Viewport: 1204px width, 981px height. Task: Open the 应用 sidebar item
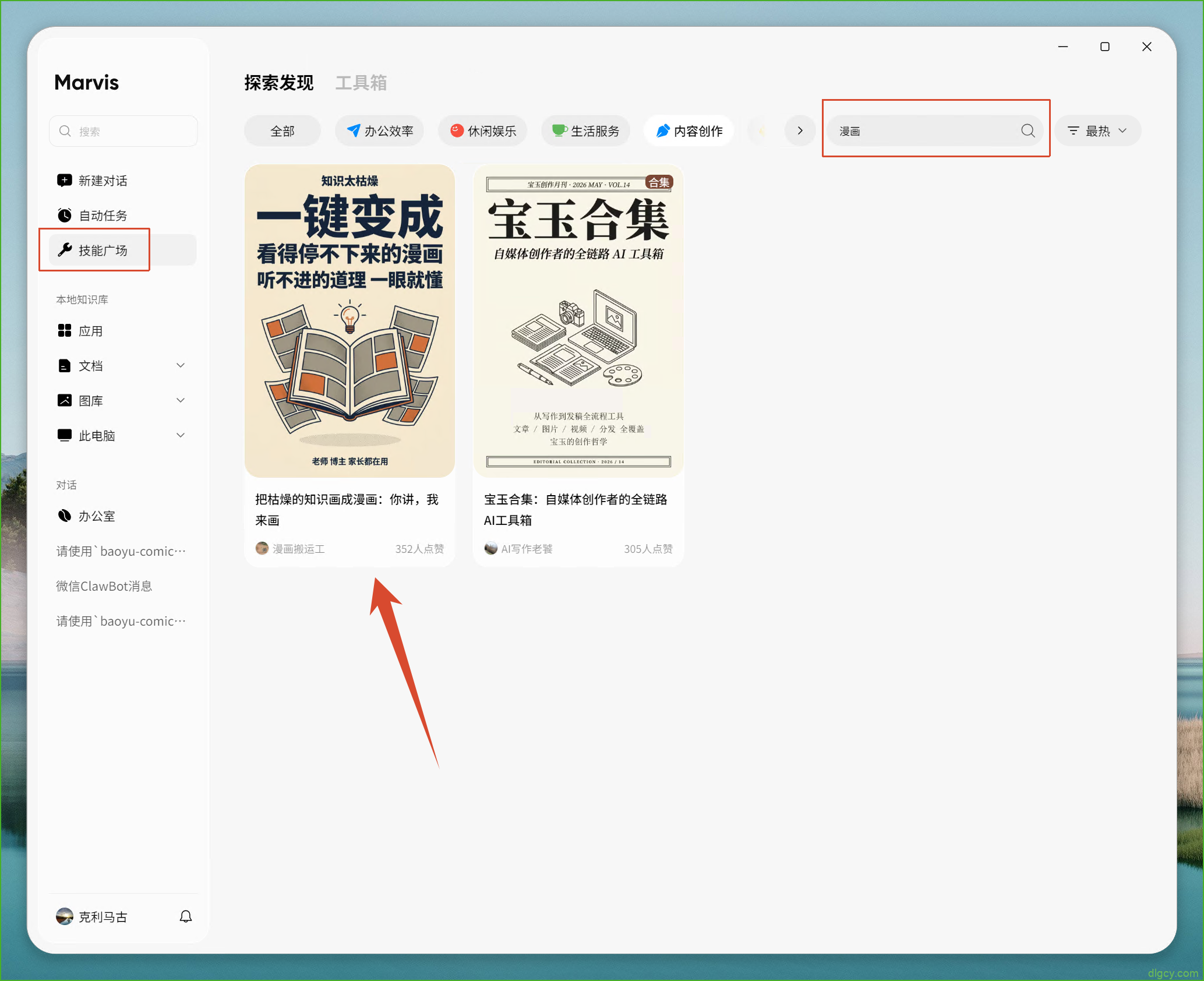click(123, 331)
